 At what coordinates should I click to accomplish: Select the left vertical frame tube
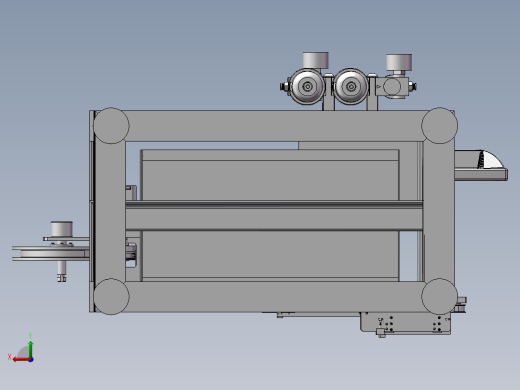110,211
